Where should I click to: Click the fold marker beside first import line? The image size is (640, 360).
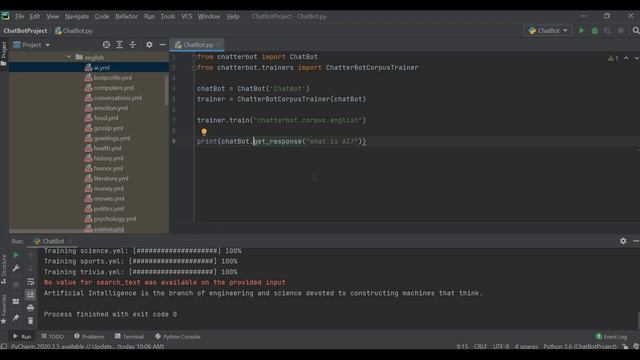click(x=194, y=57)
